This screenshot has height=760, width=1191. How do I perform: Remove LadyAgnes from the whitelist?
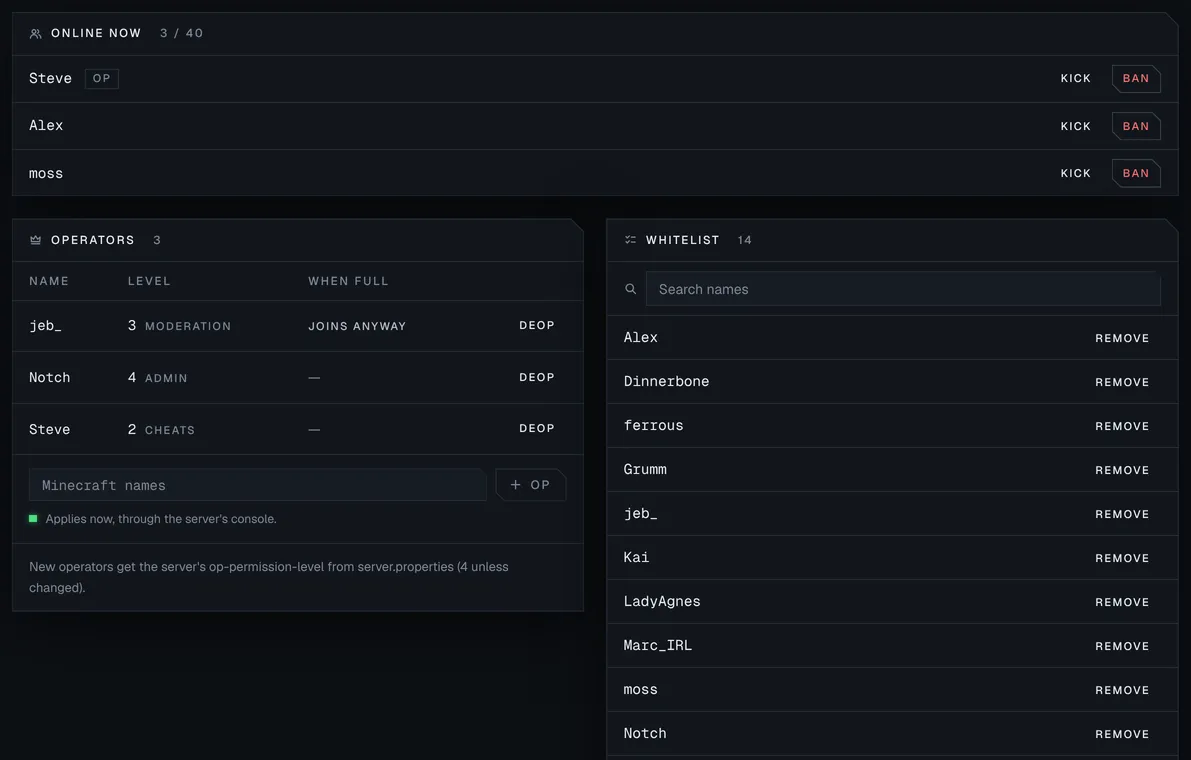1122,602
